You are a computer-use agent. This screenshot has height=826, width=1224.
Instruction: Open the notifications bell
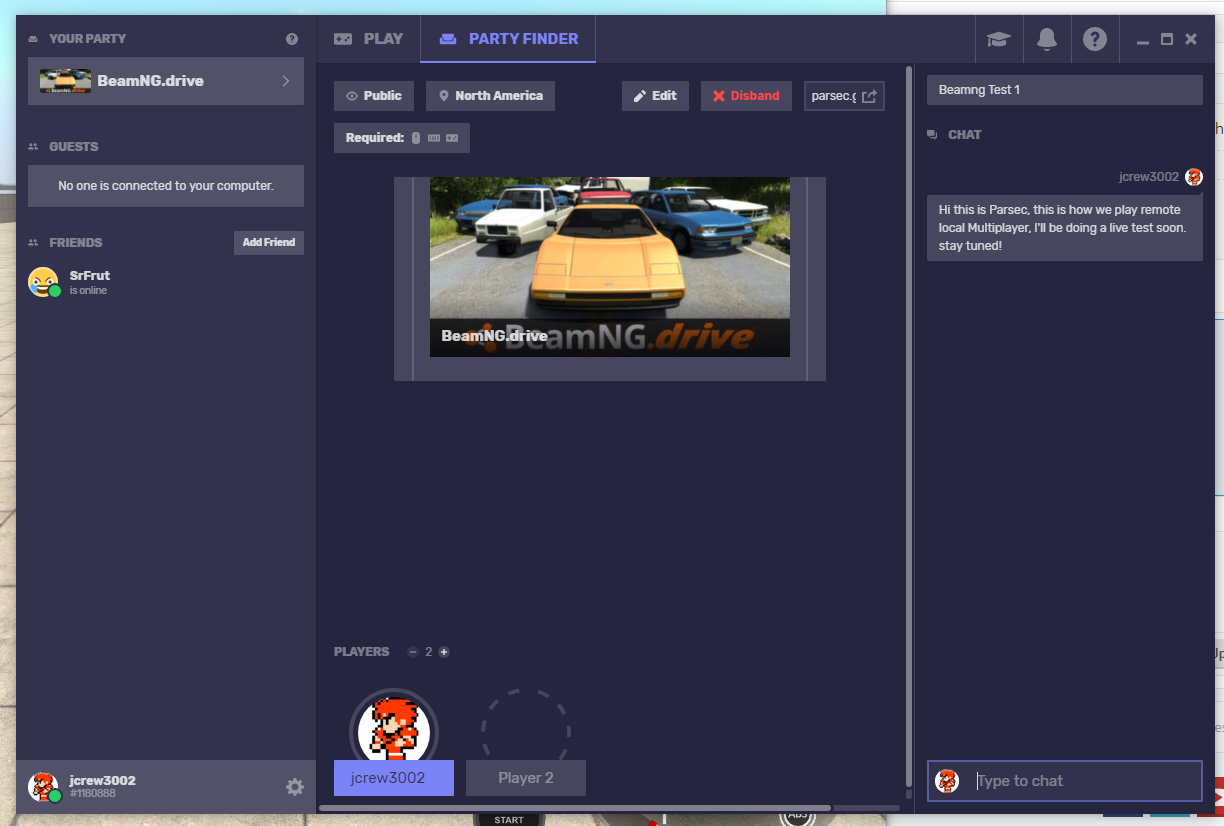click(1047, 39)
